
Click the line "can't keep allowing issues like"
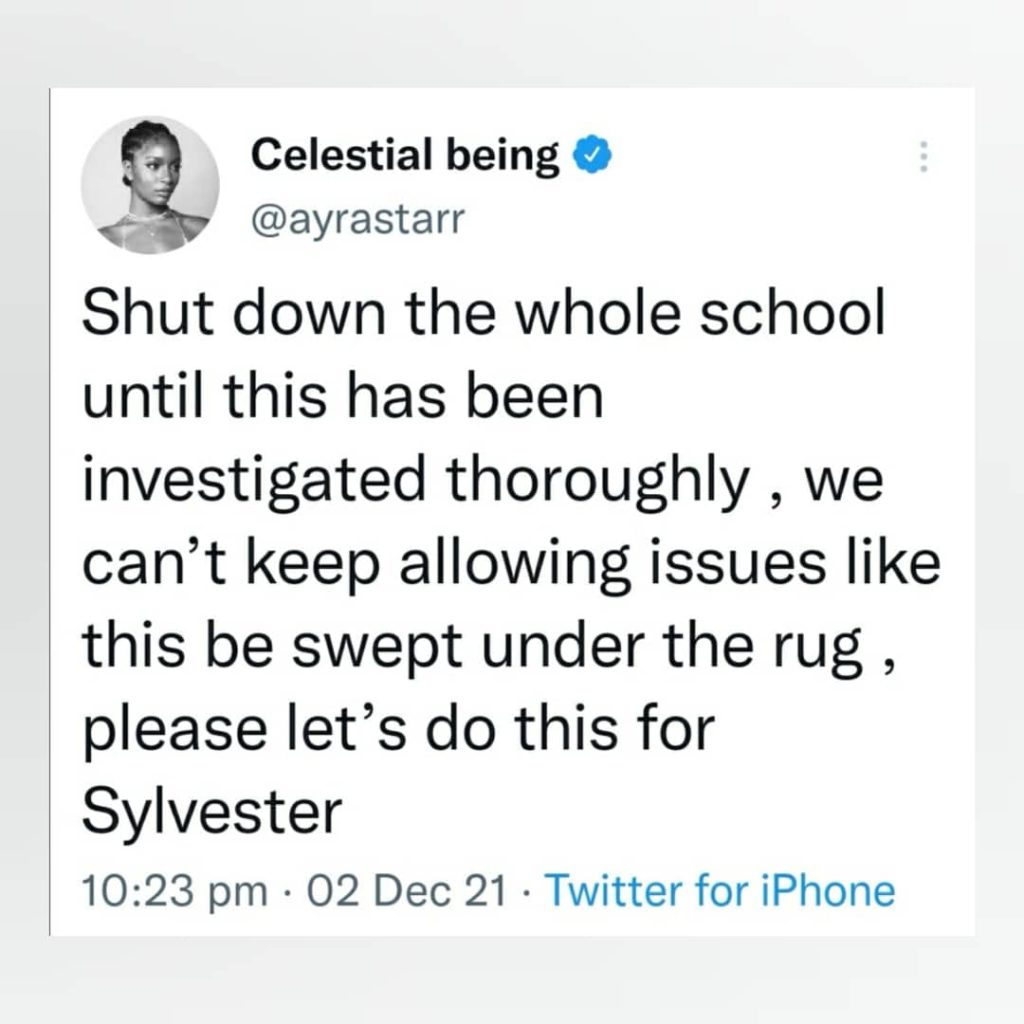coord(511,567)
